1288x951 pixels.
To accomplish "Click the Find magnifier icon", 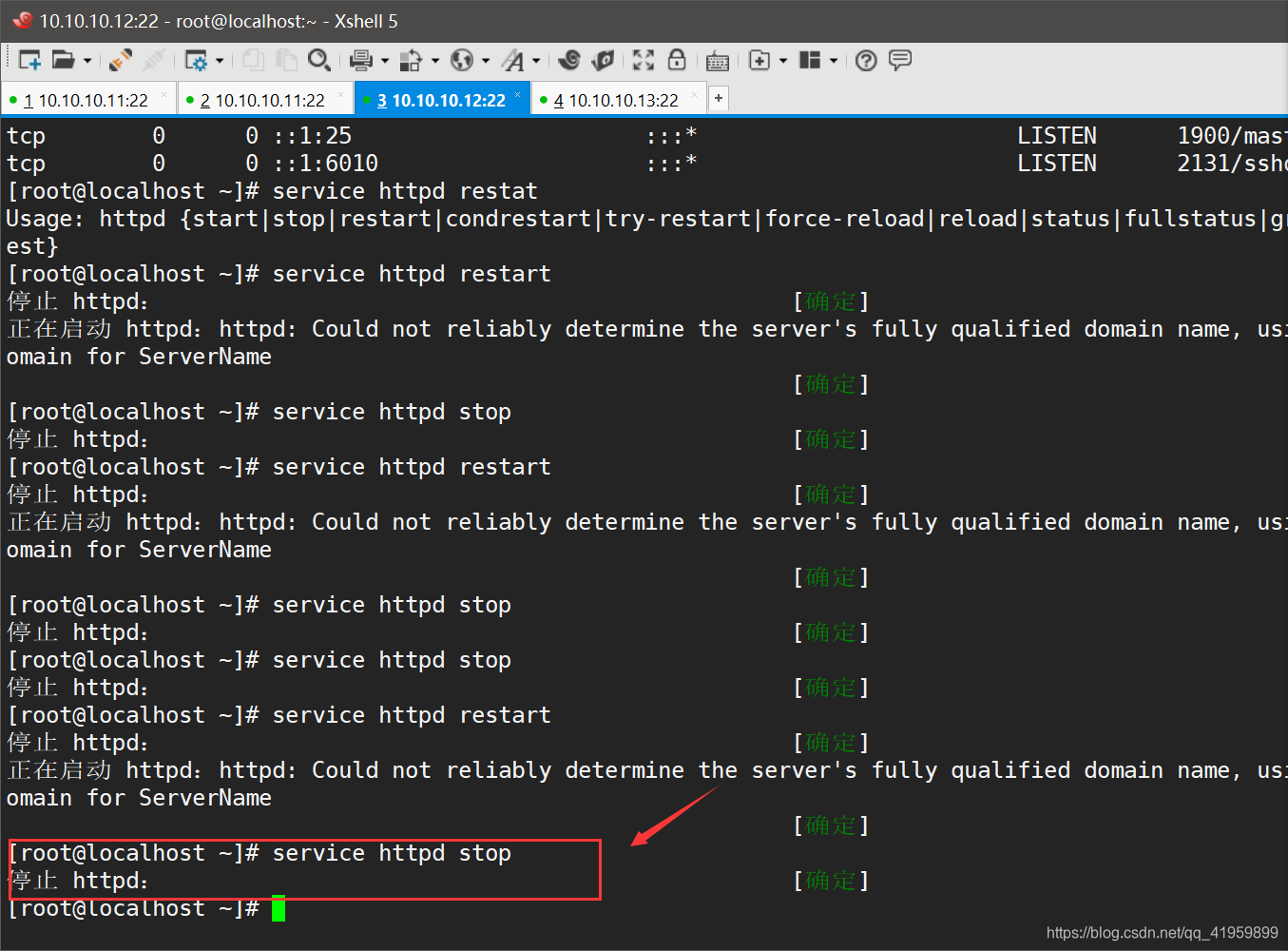I will pos(319,61).
